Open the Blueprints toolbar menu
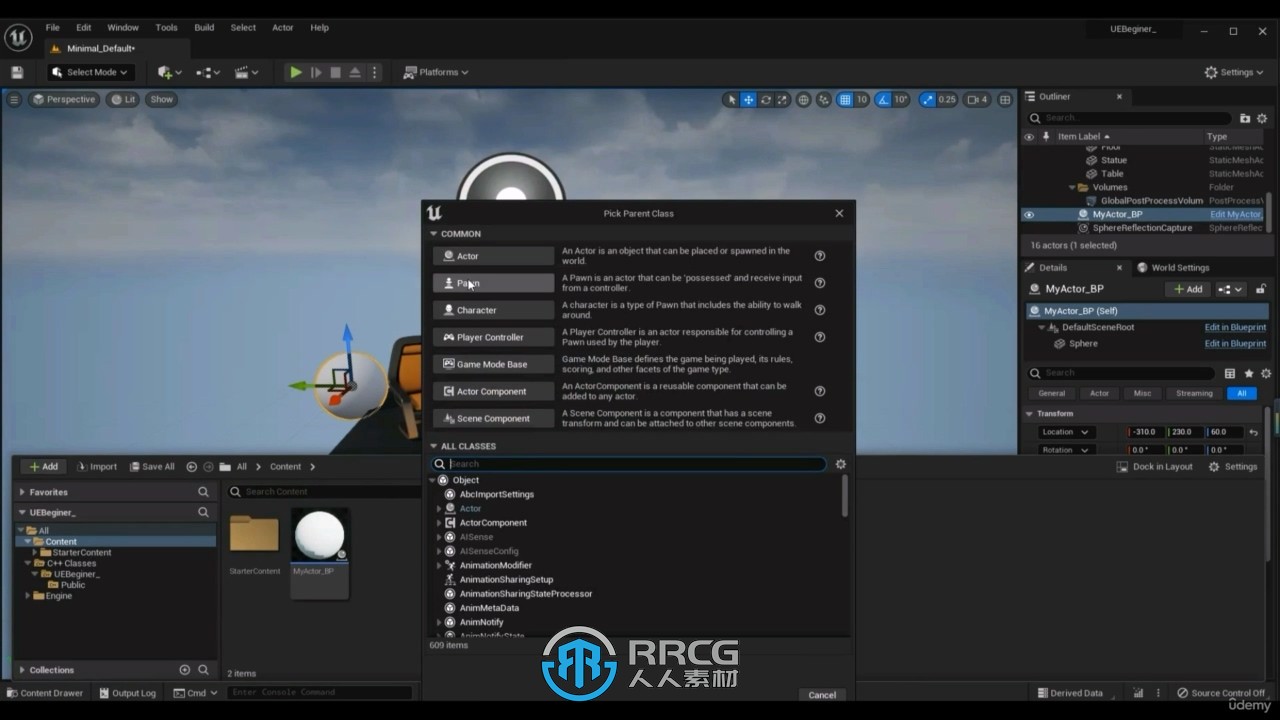This screenshot has height=720, width=1280. tap(207, 72)
